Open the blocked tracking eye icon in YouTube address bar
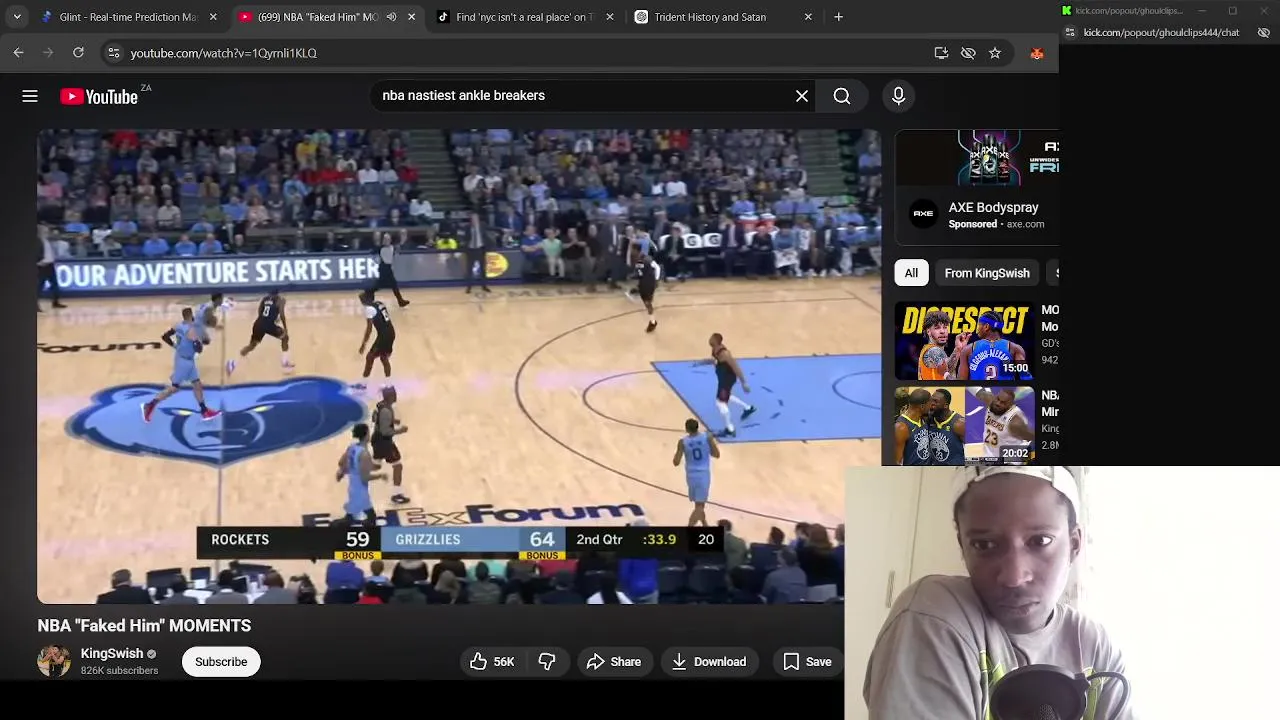Screen dimensions: 1280x720 pos(968,53)
